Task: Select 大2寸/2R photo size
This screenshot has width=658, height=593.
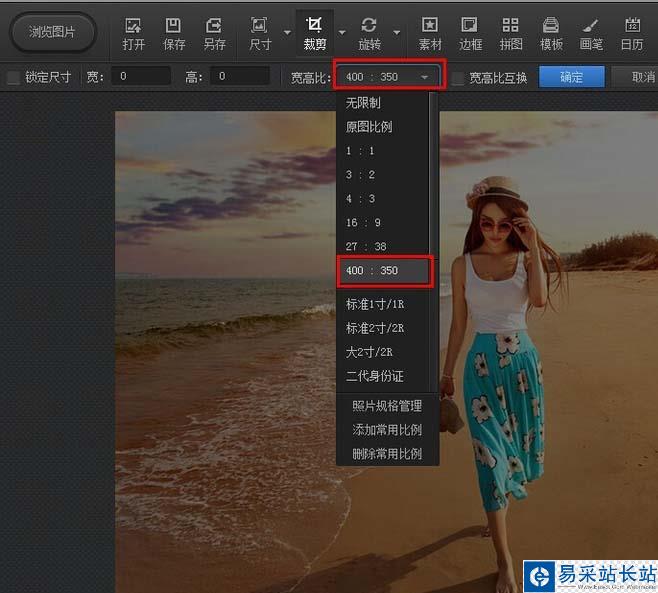Action: click(383, 352)
